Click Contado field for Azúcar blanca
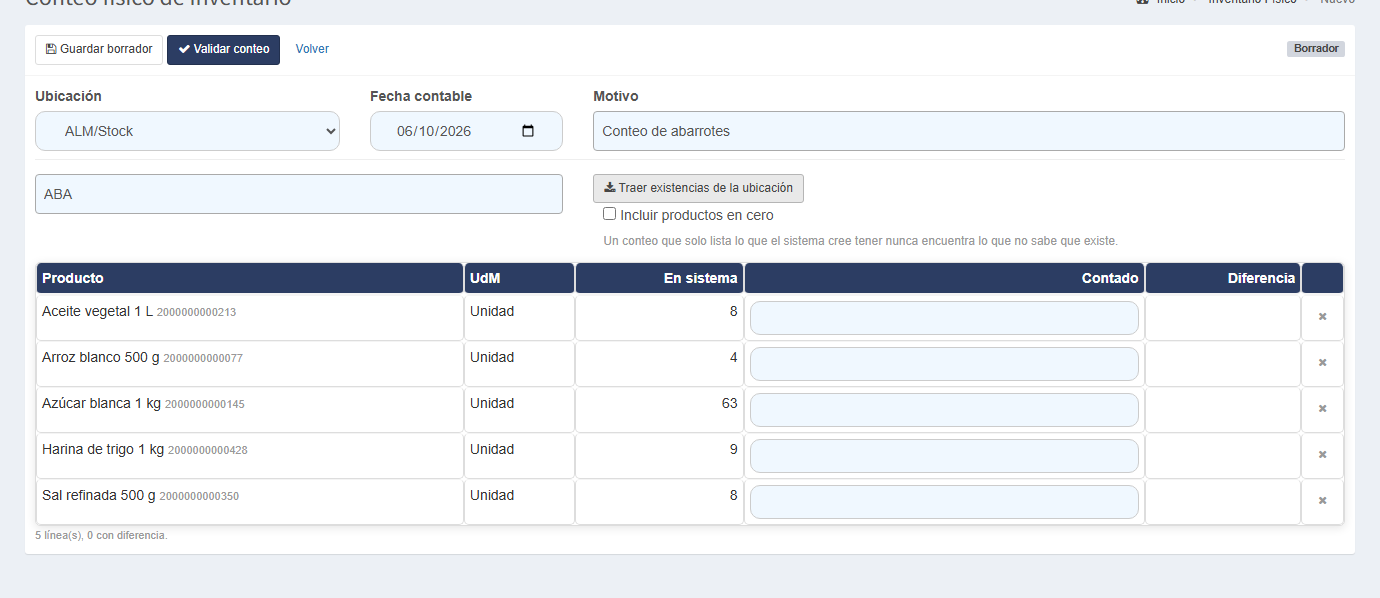The height and width of the screenshot is (598, 1380). click(944, 410)
